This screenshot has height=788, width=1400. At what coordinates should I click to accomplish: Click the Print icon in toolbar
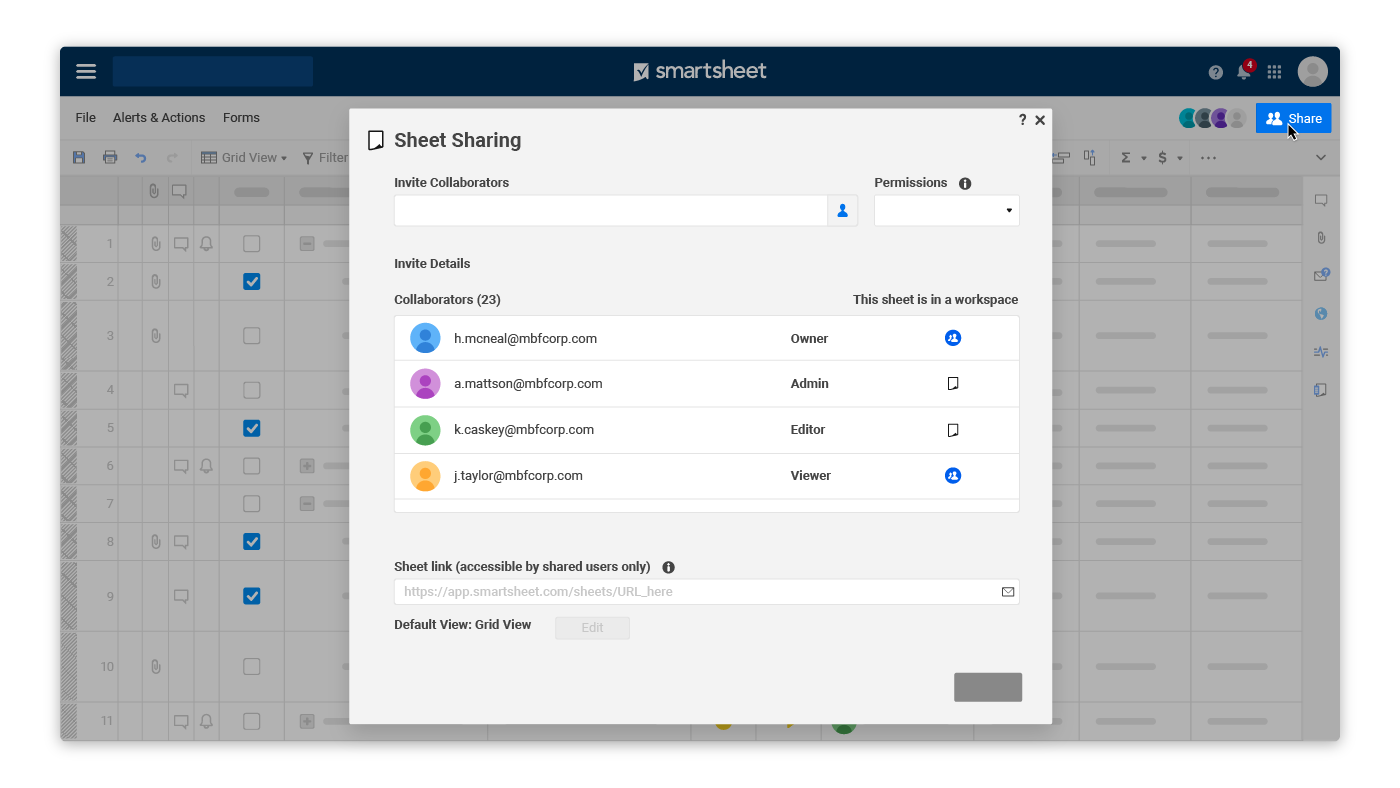[x=110, y=158]
